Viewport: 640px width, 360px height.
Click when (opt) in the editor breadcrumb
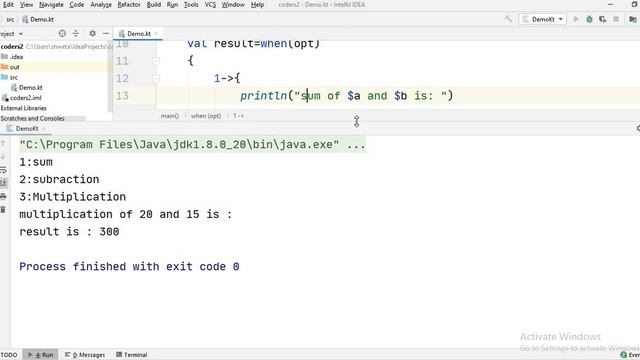point(206,116)
